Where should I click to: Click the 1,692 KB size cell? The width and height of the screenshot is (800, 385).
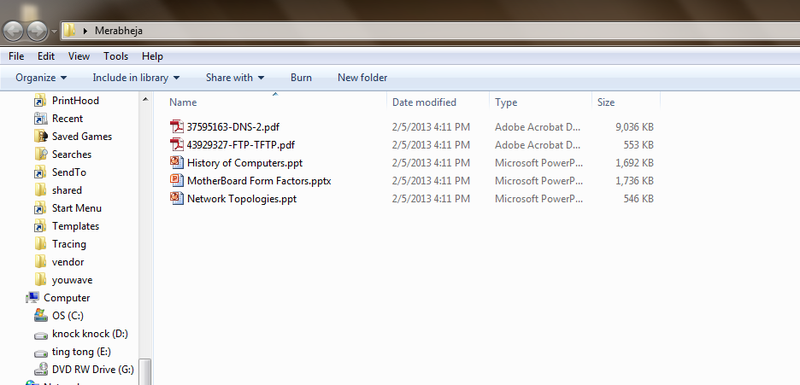(635, 163)
